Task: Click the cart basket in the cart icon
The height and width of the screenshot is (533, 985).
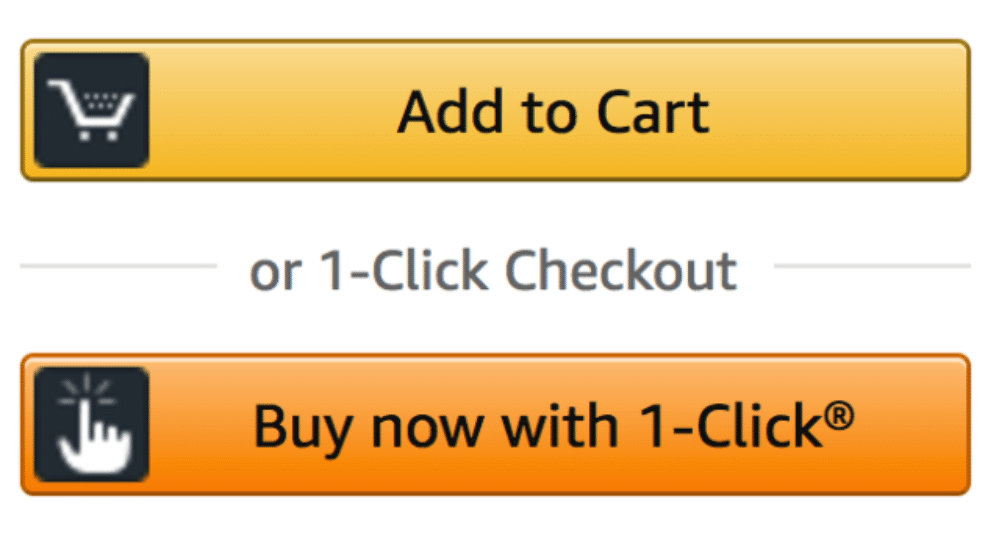Action: 101,106
